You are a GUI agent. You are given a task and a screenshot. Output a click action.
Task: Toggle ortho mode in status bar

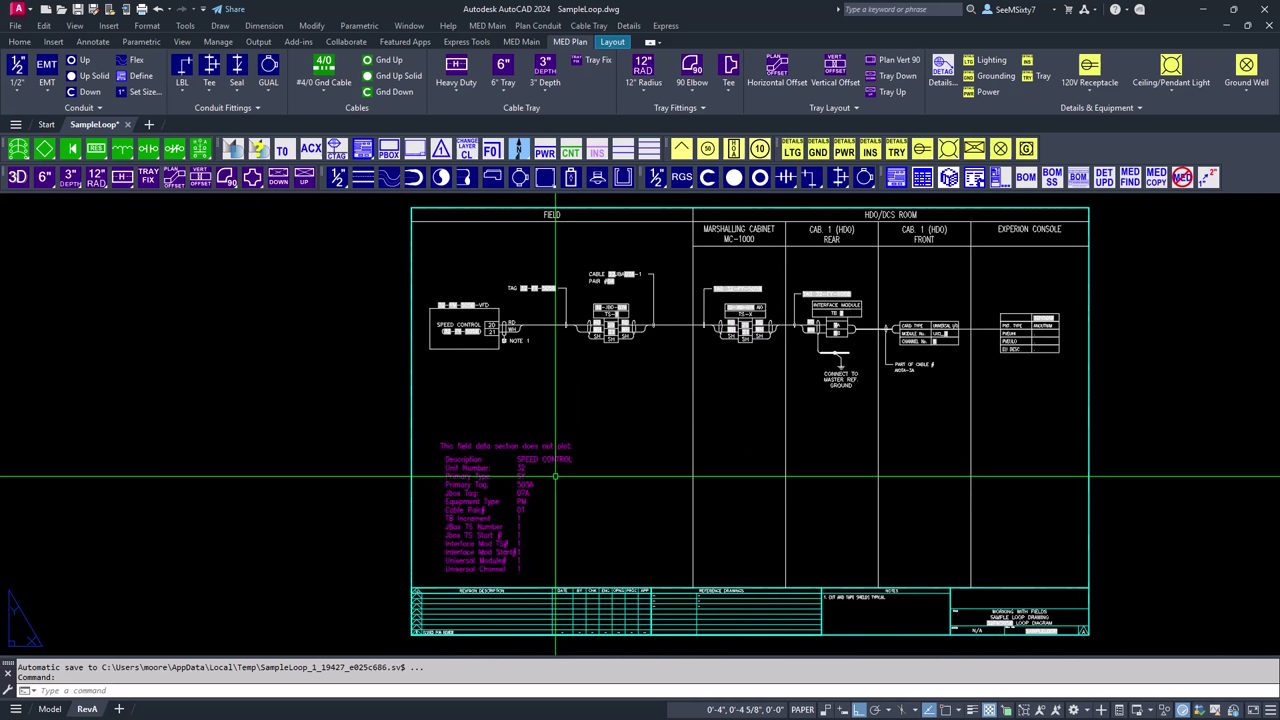click(x=858, y=709)
